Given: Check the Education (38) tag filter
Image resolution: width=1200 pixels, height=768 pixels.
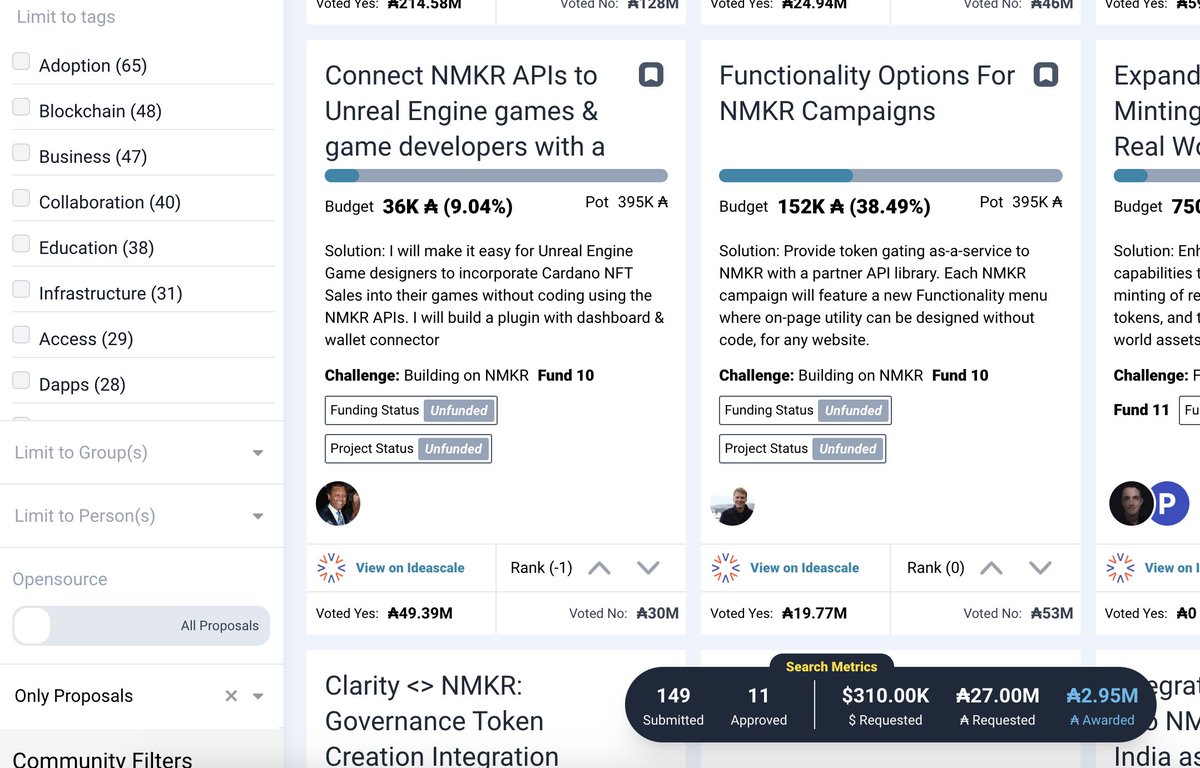Looking at the screenshot, I should [21, 244].
